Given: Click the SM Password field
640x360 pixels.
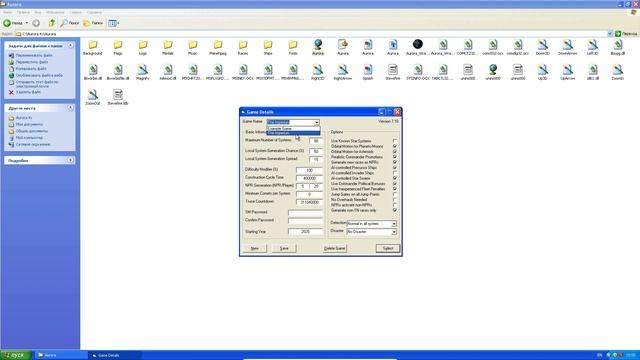Looking at the screenshot, I should [305, 213].
